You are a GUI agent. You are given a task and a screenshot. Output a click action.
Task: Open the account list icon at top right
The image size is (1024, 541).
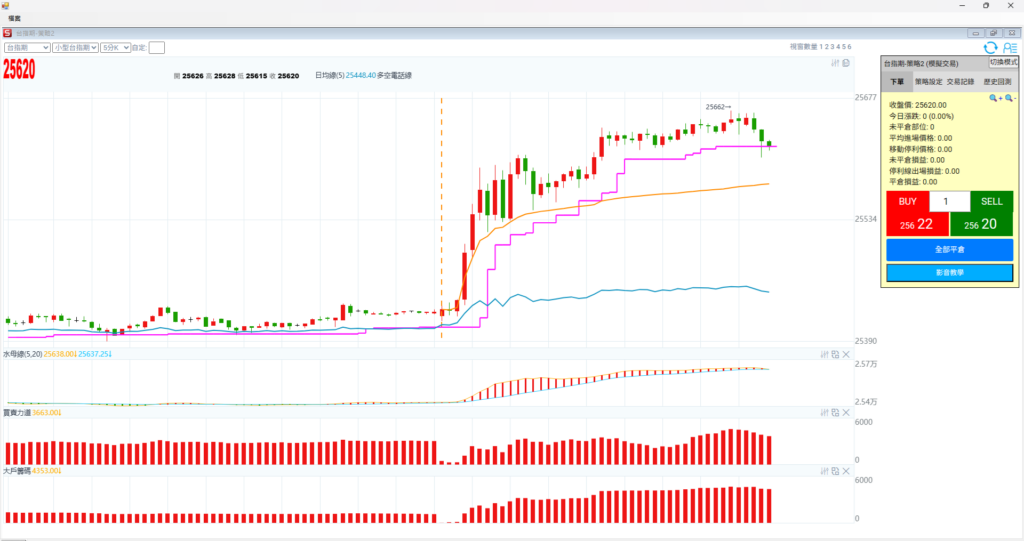[1010, 47]
